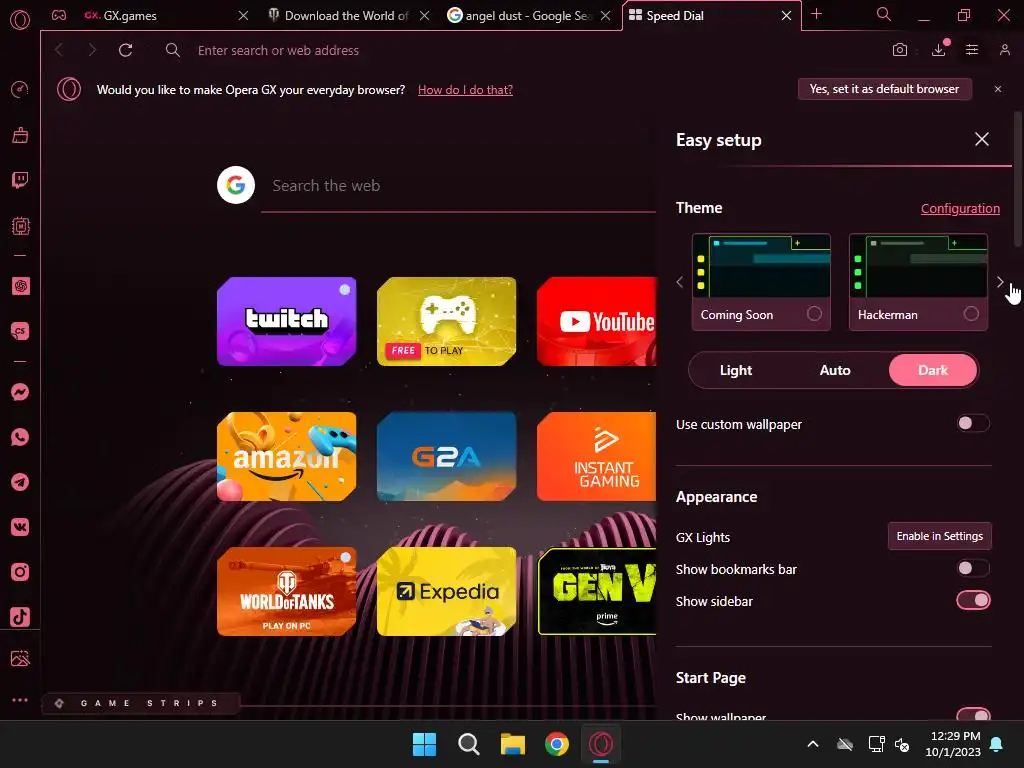Viewport: 1024px width, 768px height.
Task: Click Enable in Settings for GX Lights
Action: pos(939,536)
